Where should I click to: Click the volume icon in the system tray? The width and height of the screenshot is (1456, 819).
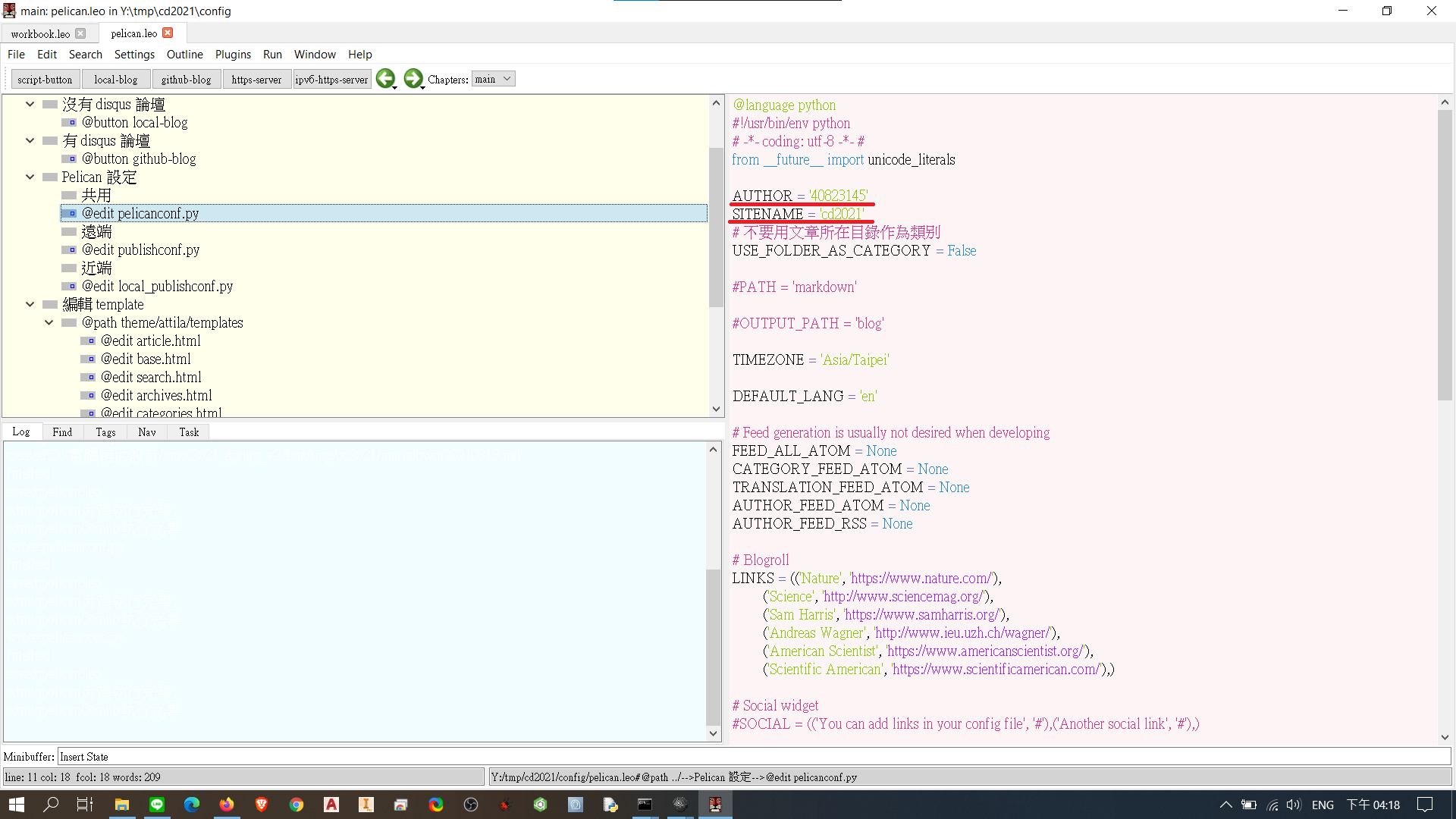pos(1294,805)
